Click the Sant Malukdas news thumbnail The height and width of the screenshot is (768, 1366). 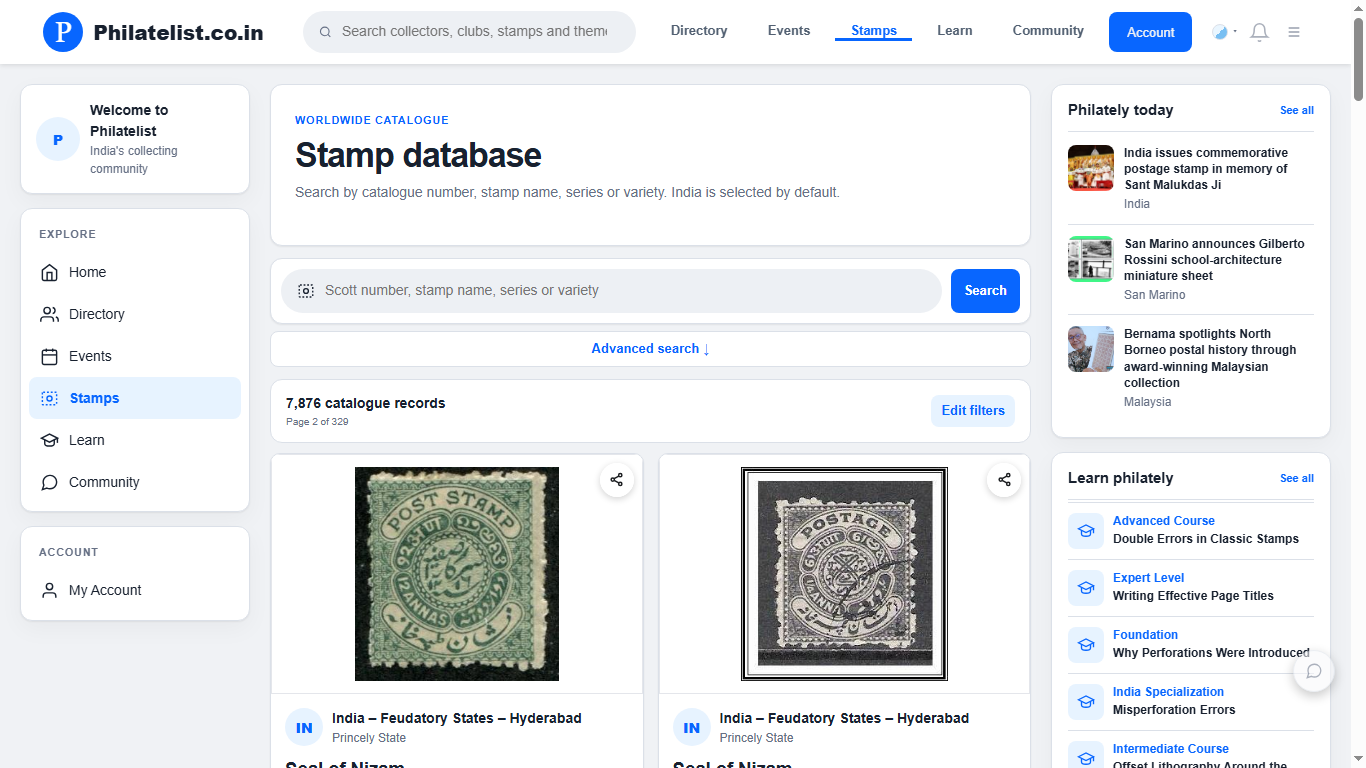coord(1091,168)
